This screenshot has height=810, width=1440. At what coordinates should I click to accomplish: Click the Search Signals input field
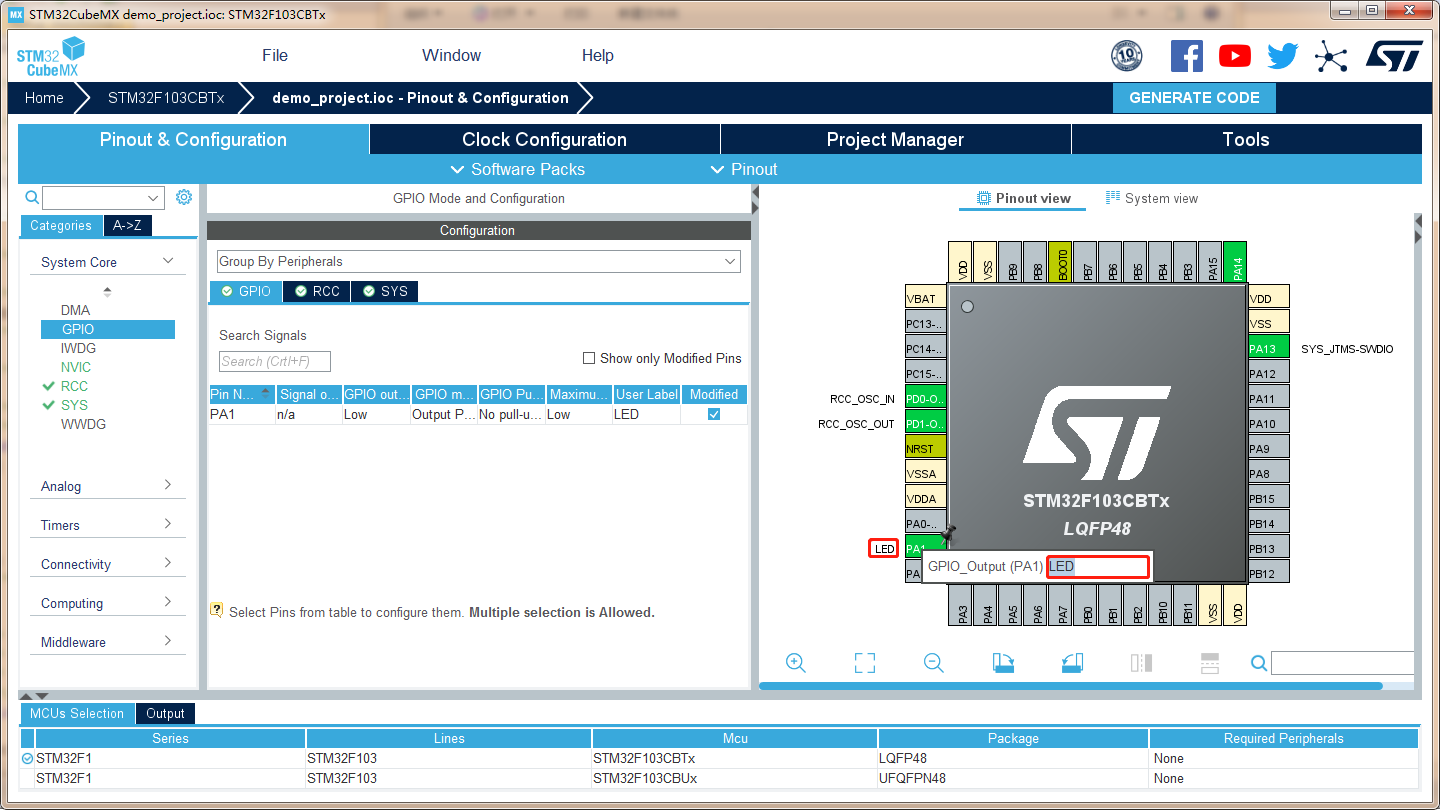275,361
